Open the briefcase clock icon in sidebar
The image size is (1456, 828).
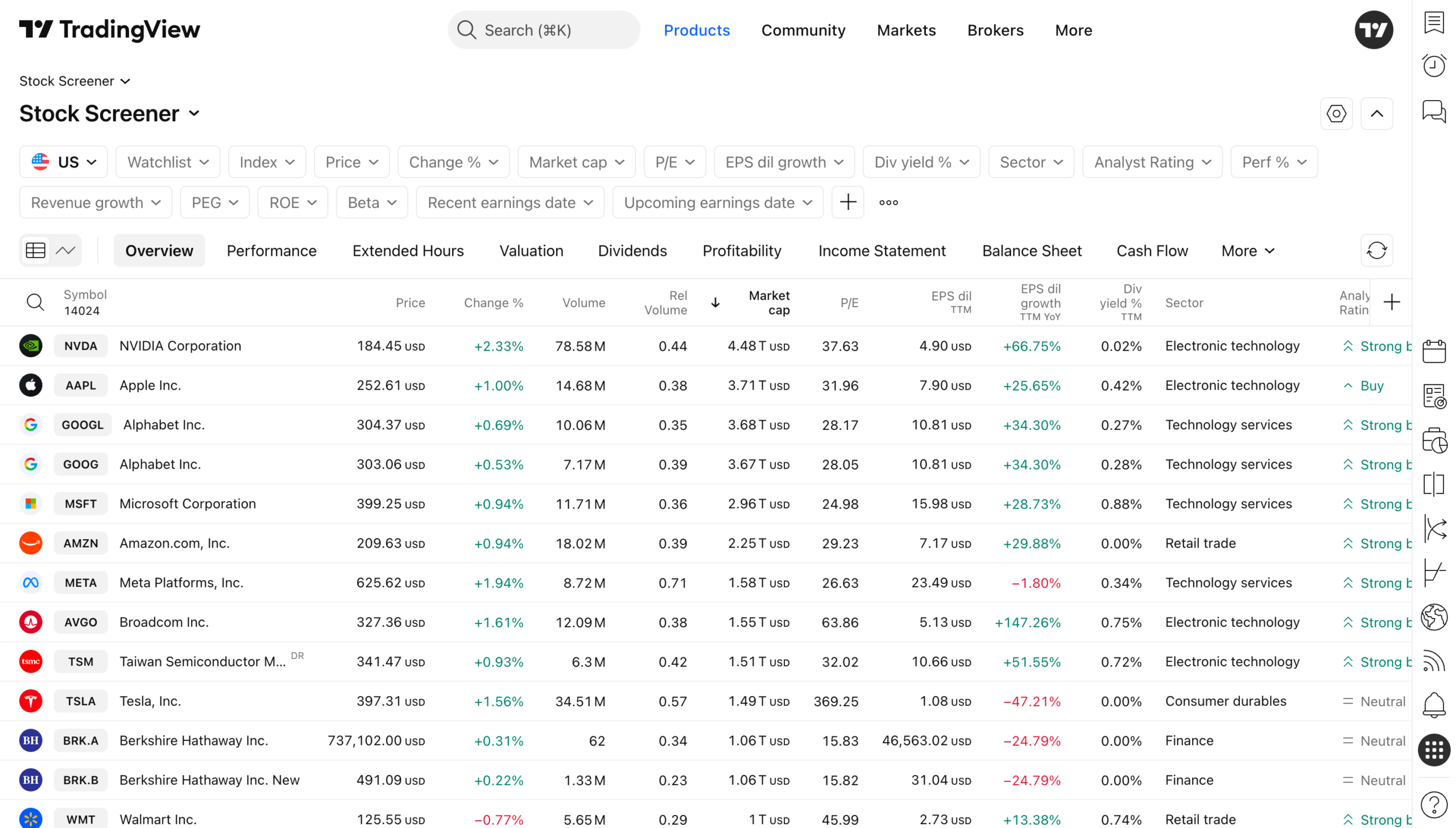(1434, 440)
